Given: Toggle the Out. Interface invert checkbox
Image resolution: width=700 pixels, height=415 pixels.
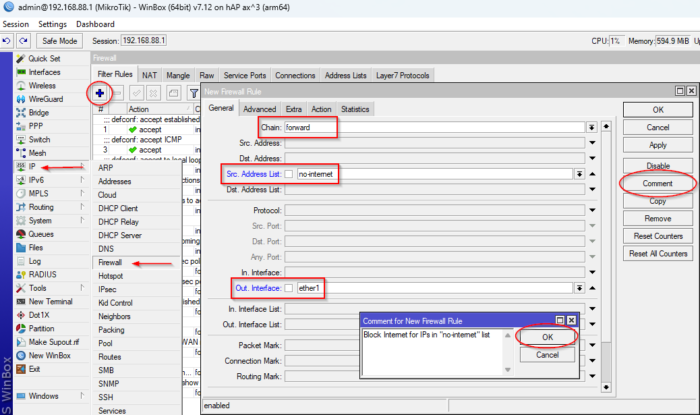Looking at the screenshot, I should (x=289, y=288).
